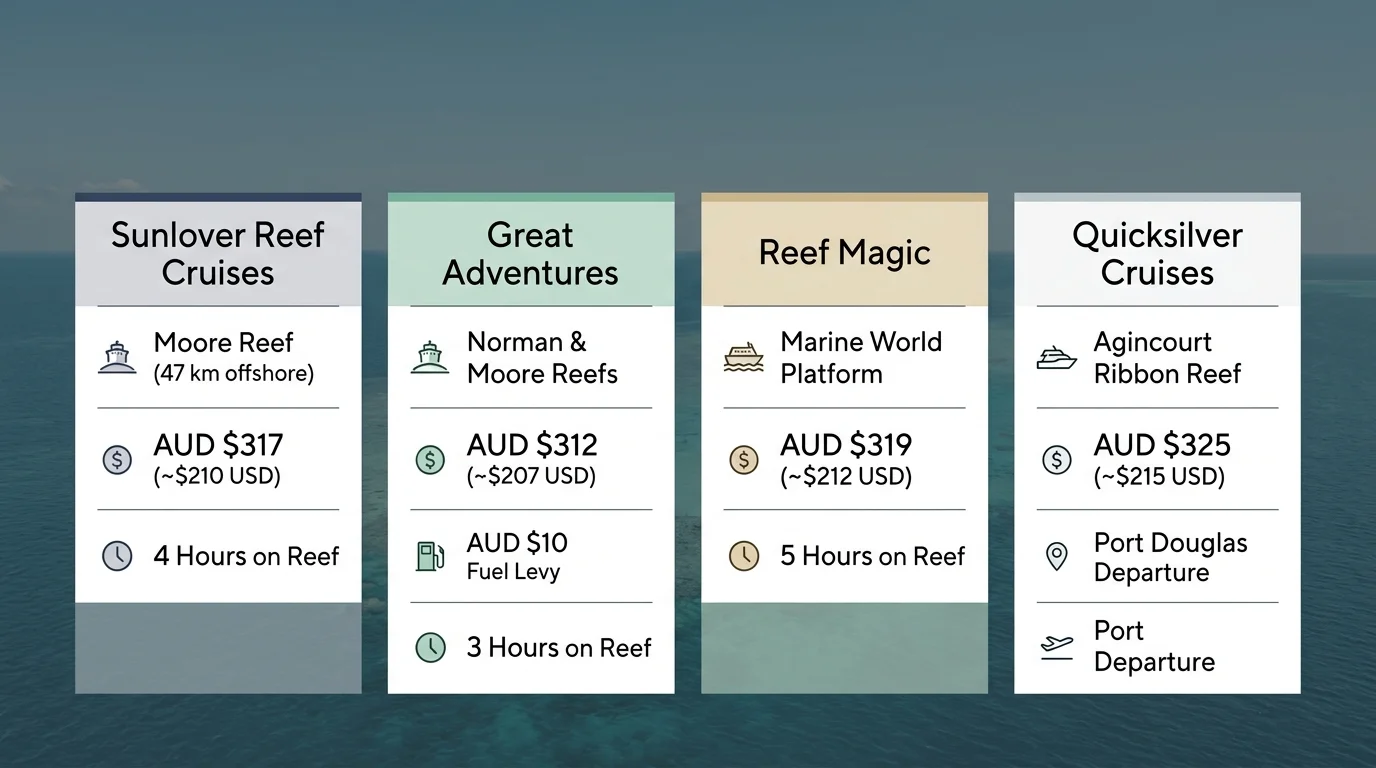The width and height of the screenshot is (1376, 768).
Task: Click the clock icon beside 5 Hours on Reef
Action: tap(744, 556)
